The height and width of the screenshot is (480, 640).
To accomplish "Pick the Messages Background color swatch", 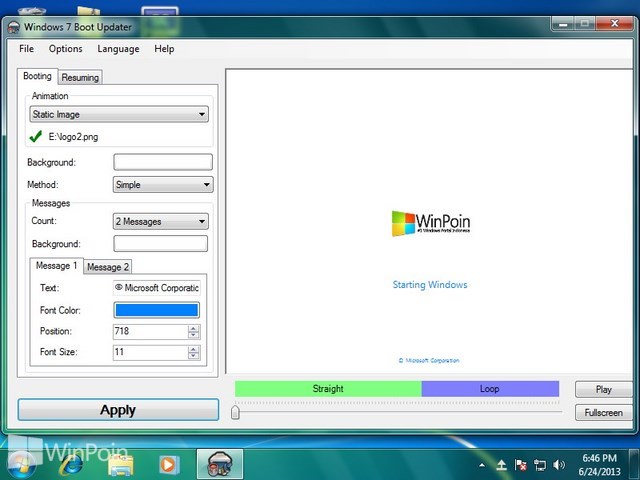I will pos(160,244).
